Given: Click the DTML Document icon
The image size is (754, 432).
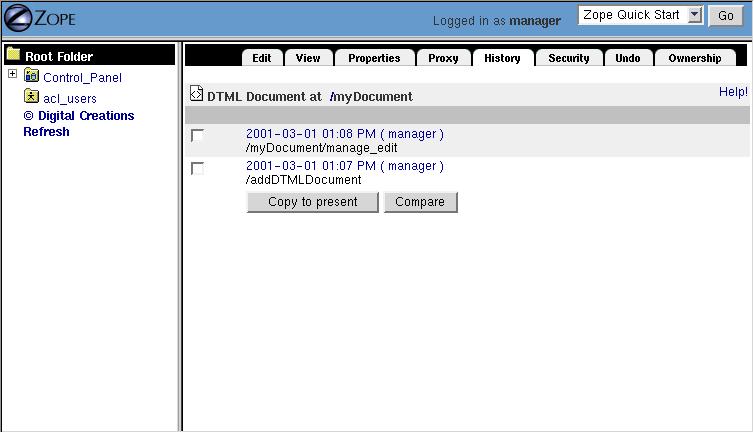Looking at the screenshot, I should [196, 95].
